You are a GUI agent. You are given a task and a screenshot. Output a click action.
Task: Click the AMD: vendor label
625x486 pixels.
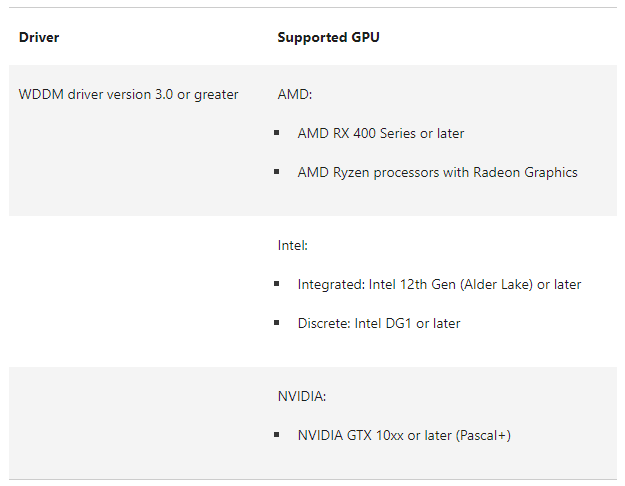(295, 94)
